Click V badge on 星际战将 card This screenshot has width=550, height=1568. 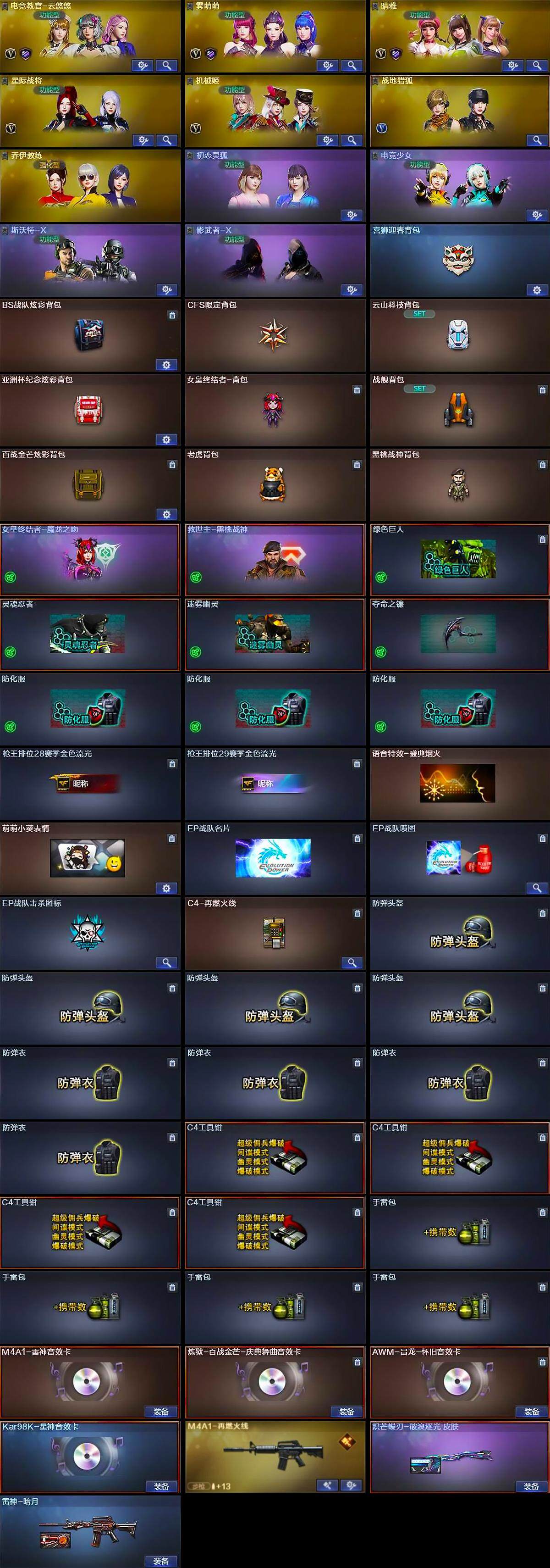tap(11, 128)
